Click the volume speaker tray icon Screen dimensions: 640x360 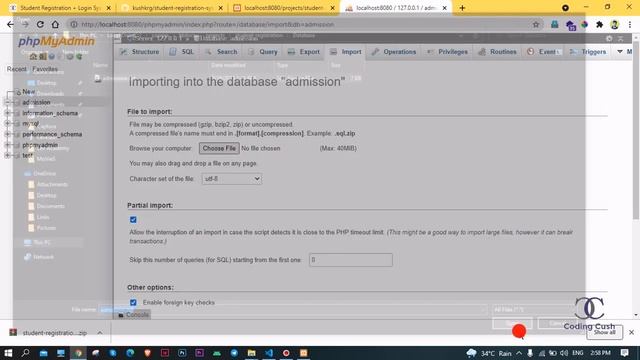coord(564,353)
